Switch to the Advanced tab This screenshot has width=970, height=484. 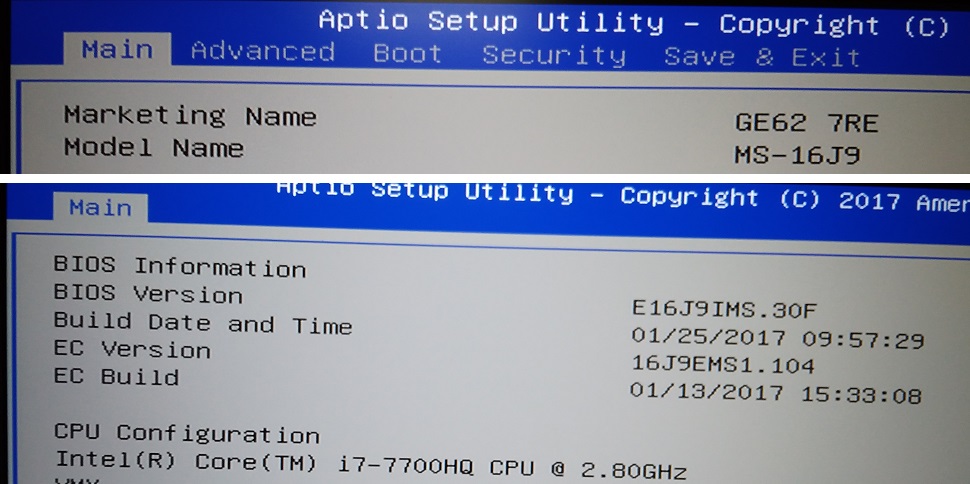click(262, 51)
